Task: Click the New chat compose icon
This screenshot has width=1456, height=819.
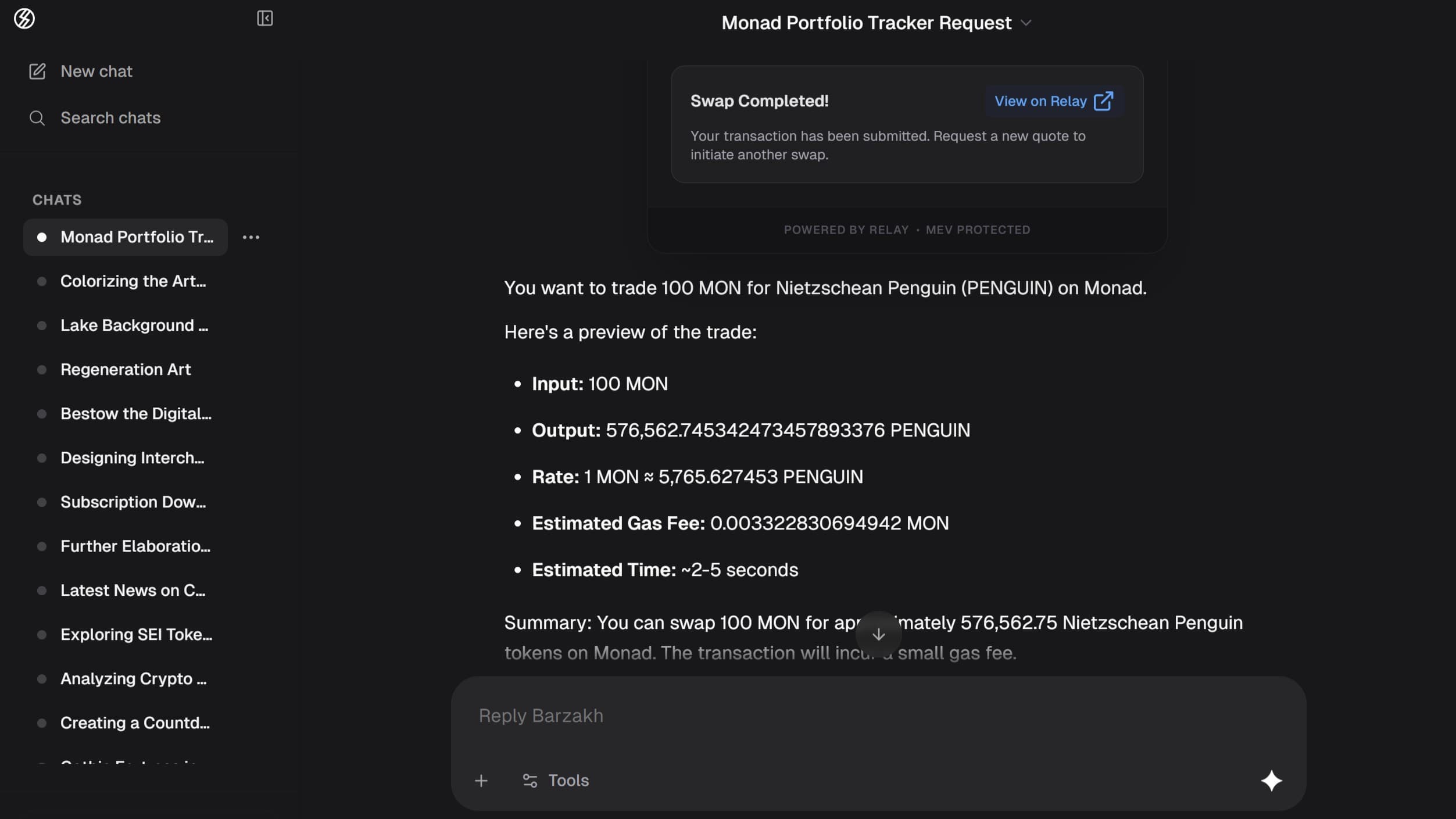Action: point(37,71)
